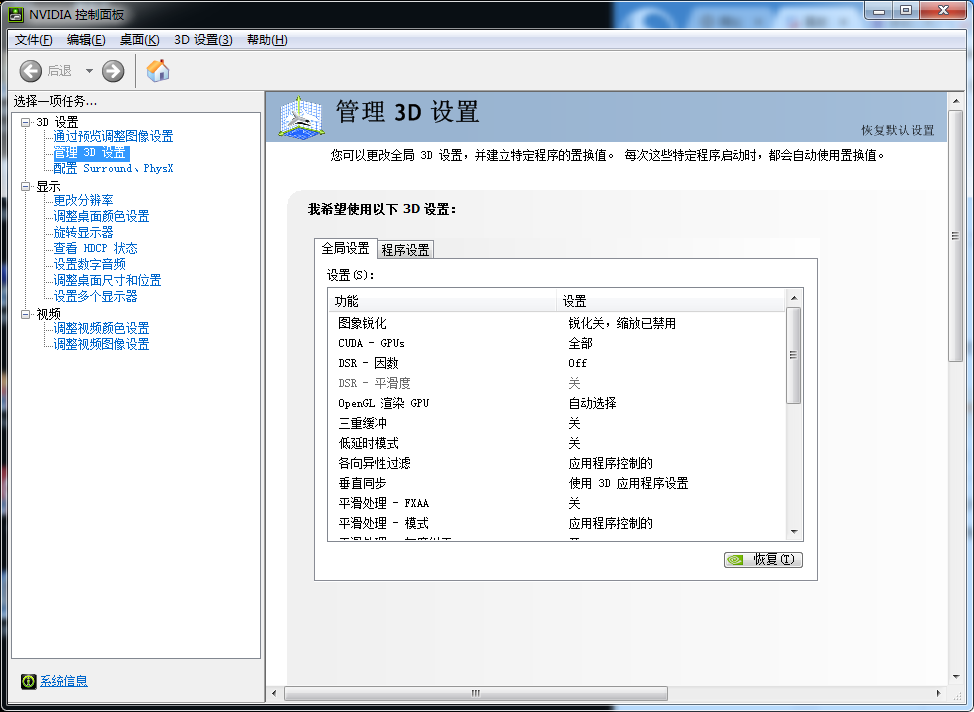This screenshot has height=712, width=974.
Task: Open the 设置数字音频 task
Action: click(x=89, y=265)
